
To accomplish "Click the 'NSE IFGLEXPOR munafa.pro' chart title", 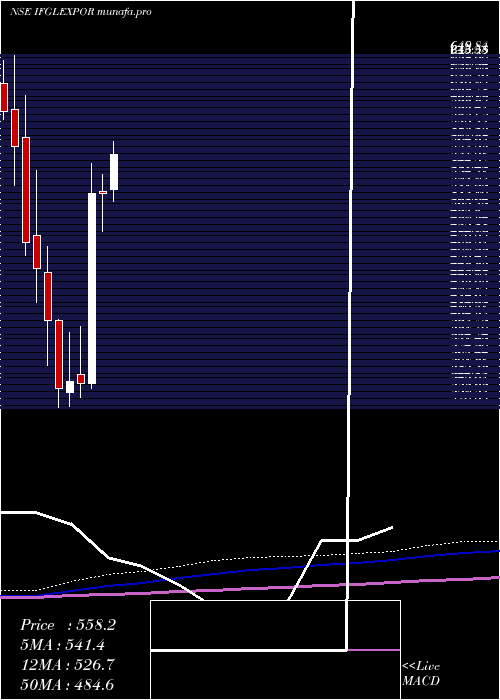I will [x=81, y=12].
